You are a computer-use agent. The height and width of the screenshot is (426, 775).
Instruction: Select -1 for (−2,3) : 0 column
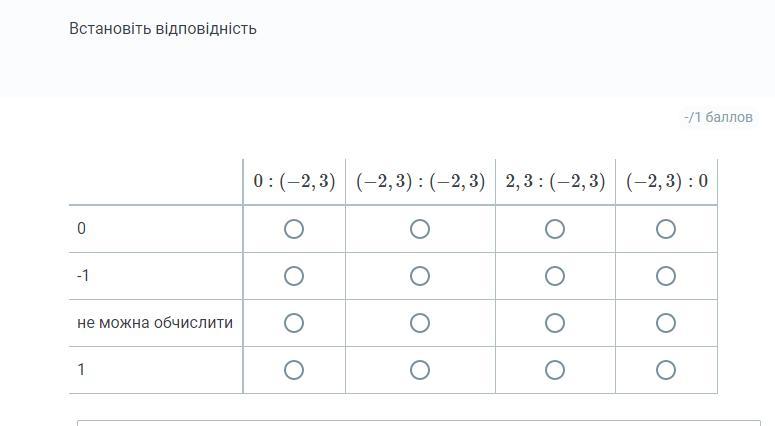666,276
